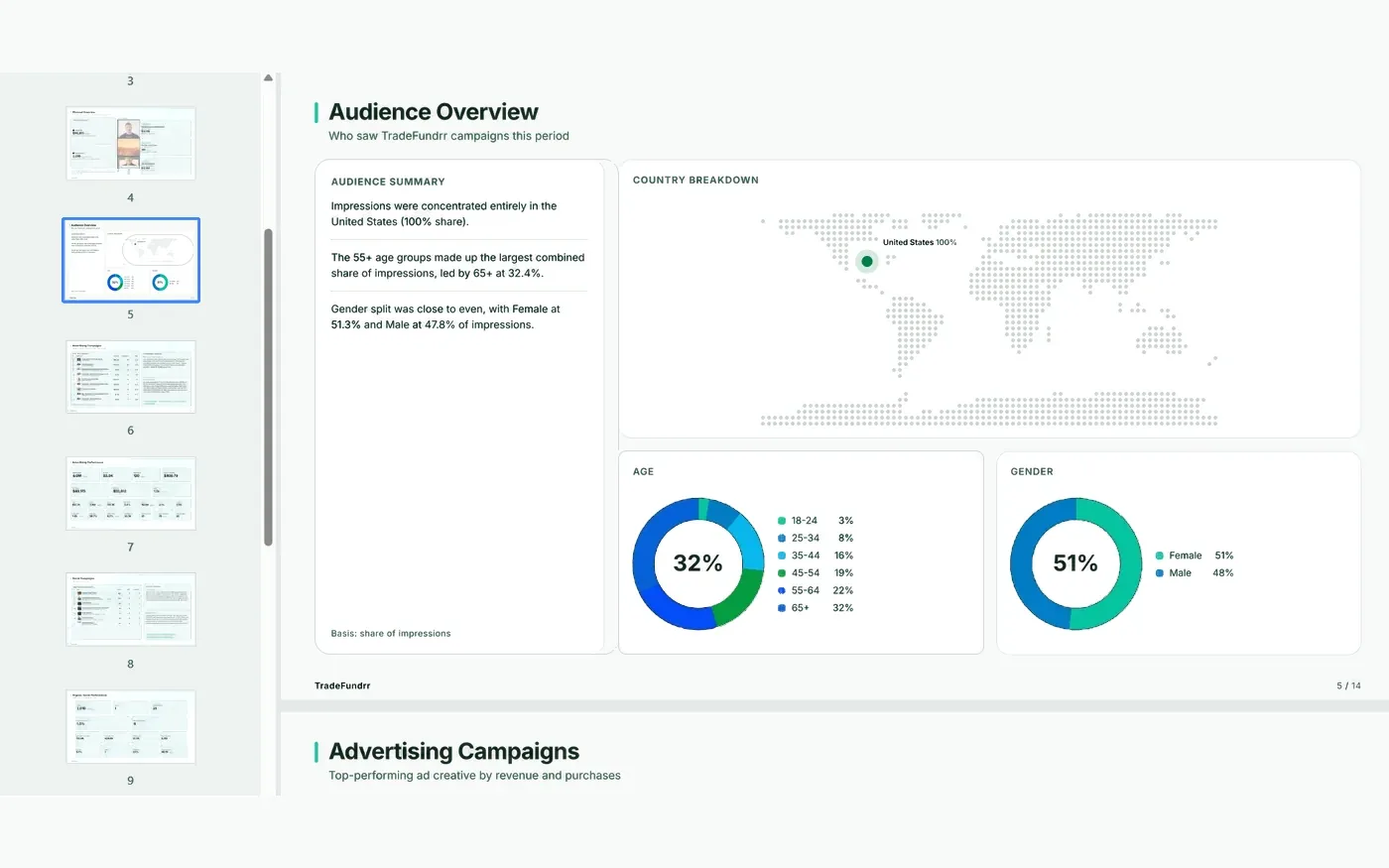Go to slide 8 thumbnail
The width and height of the screenshot is (1389, 868).
click(131, 609)
